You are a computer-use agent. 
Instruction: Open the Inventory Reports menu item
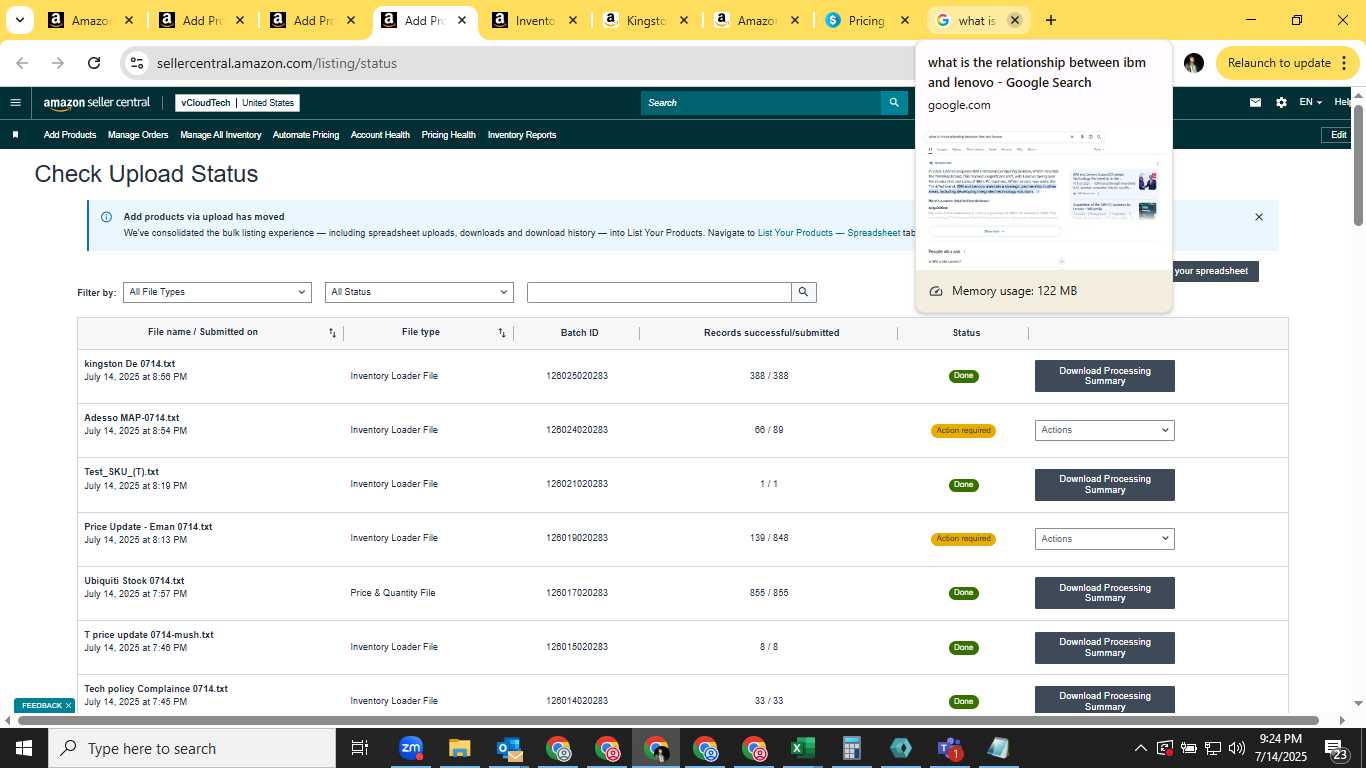(522, 135)
